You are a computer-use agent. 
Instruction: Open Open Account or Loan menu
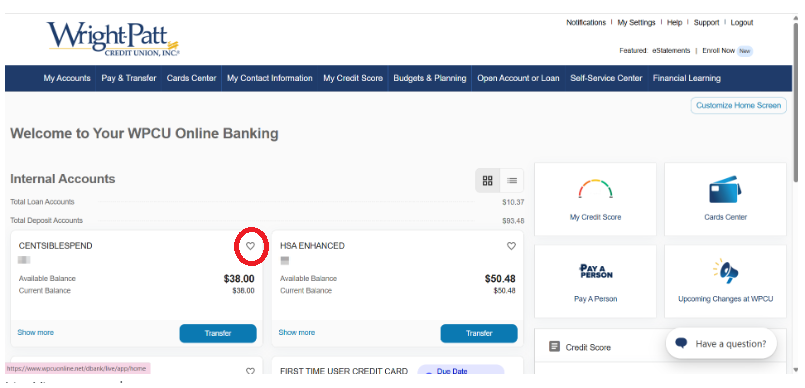point(518,78)
